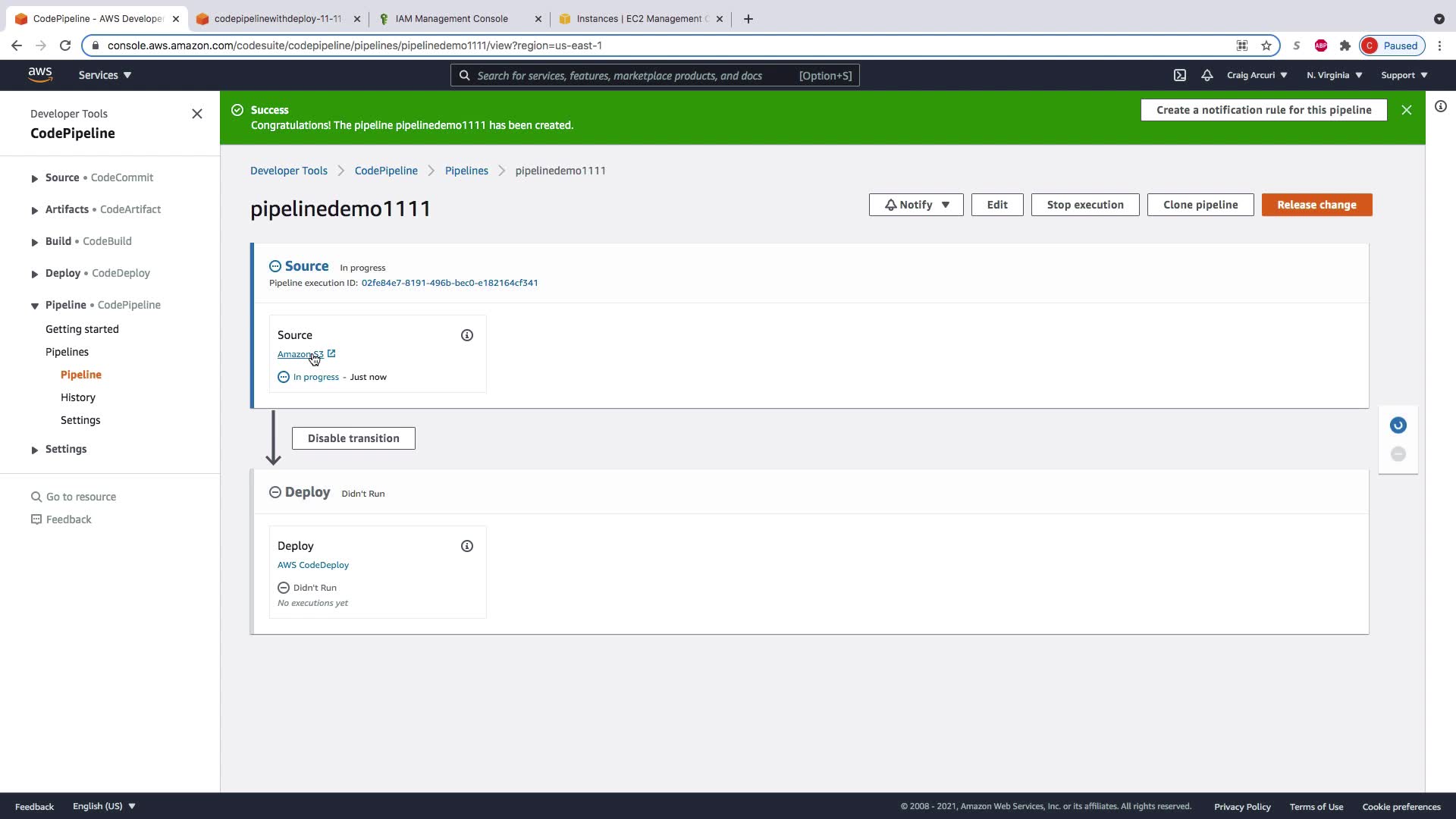Open the Notify dropdown
This screenshot has width=1456, height=819.
click(916, 205)
